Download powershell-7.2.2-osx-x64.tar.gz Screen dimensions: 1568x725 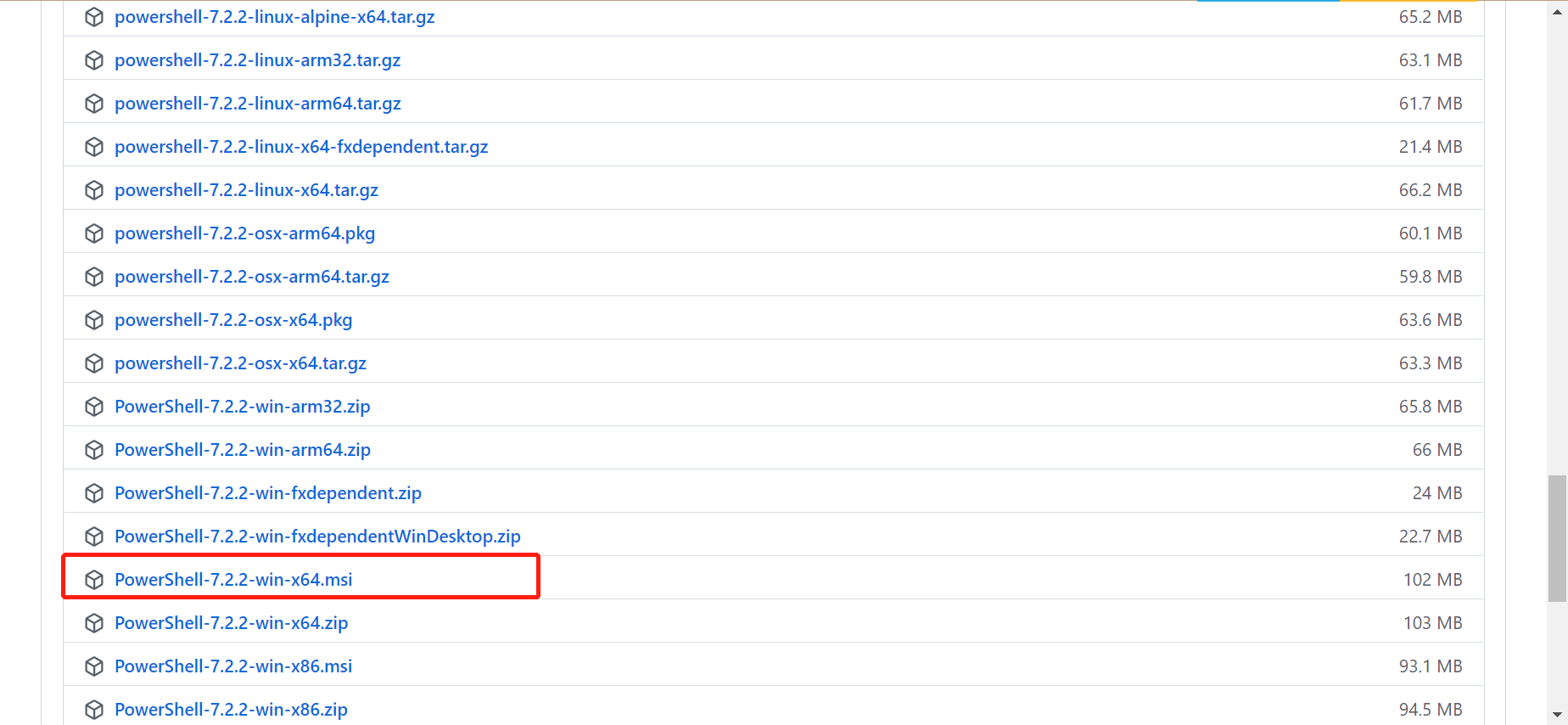coord(241,363)
